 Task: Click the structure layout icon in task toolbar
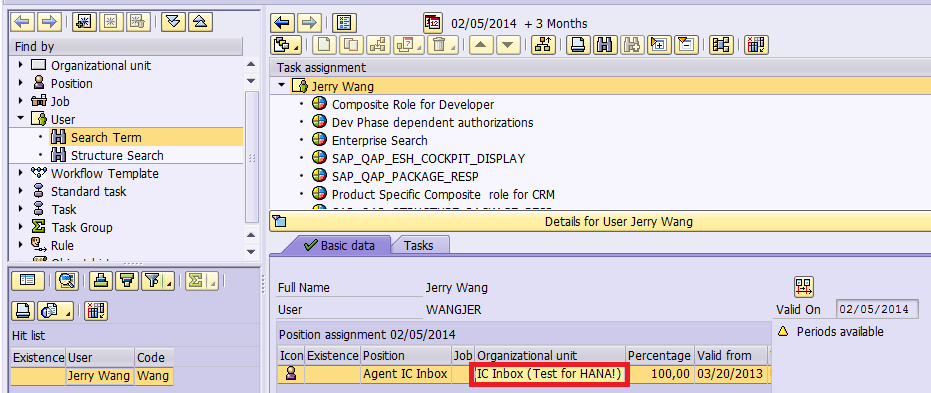[x=721, y=44]
